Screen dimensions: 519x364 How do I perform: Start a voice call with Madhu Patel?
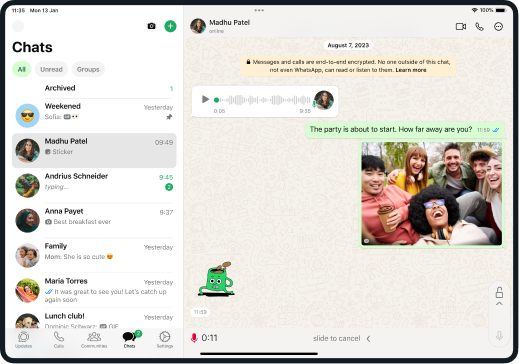(x=479, y=27)
